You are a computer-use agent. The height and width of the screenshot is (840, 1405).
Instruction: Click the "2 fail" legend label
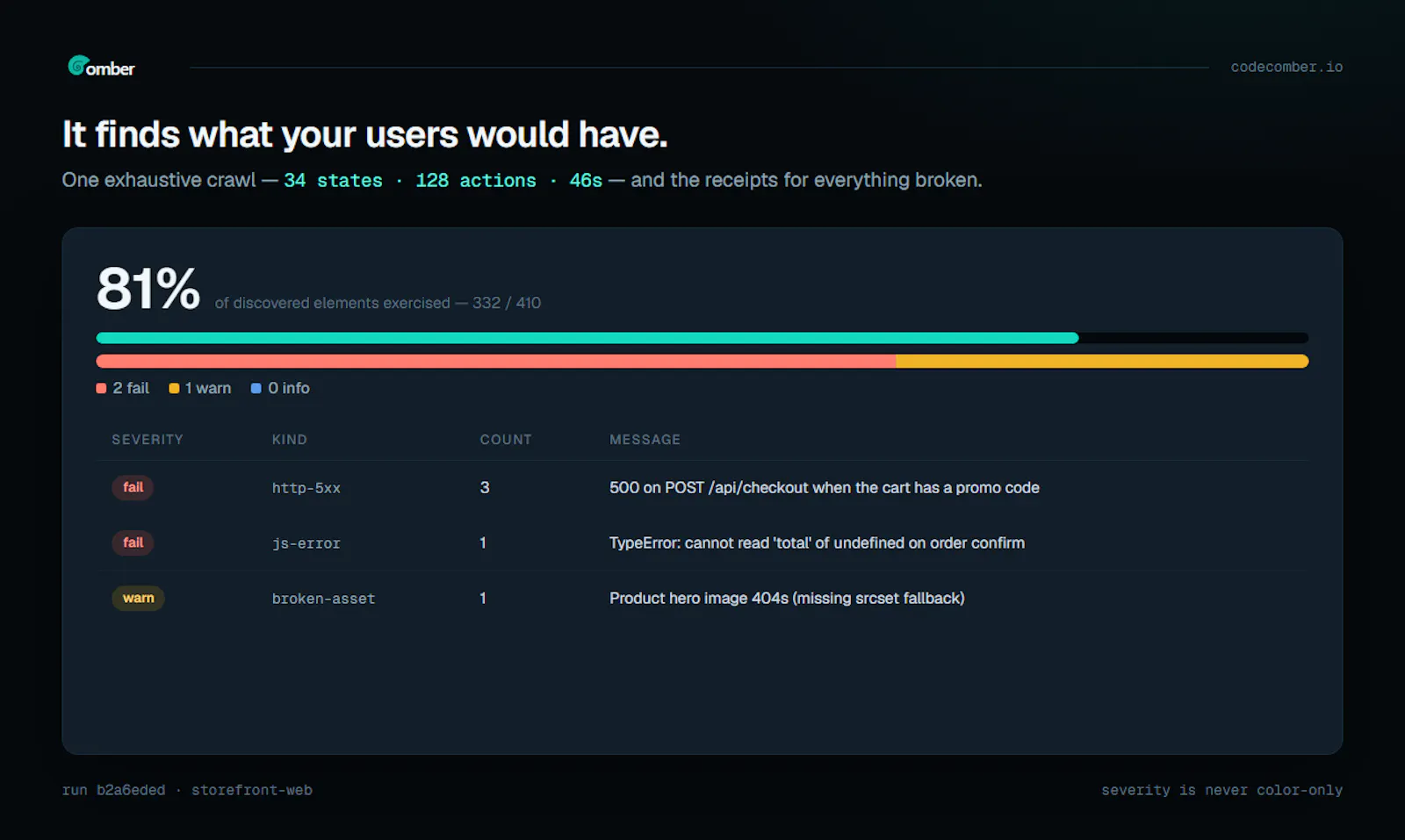coord(131,388)
